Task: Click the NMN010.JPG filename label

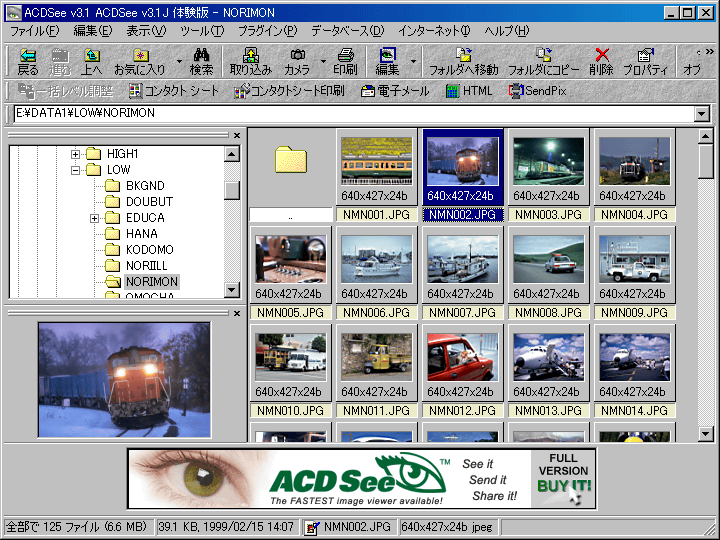Action: [291, 411]
